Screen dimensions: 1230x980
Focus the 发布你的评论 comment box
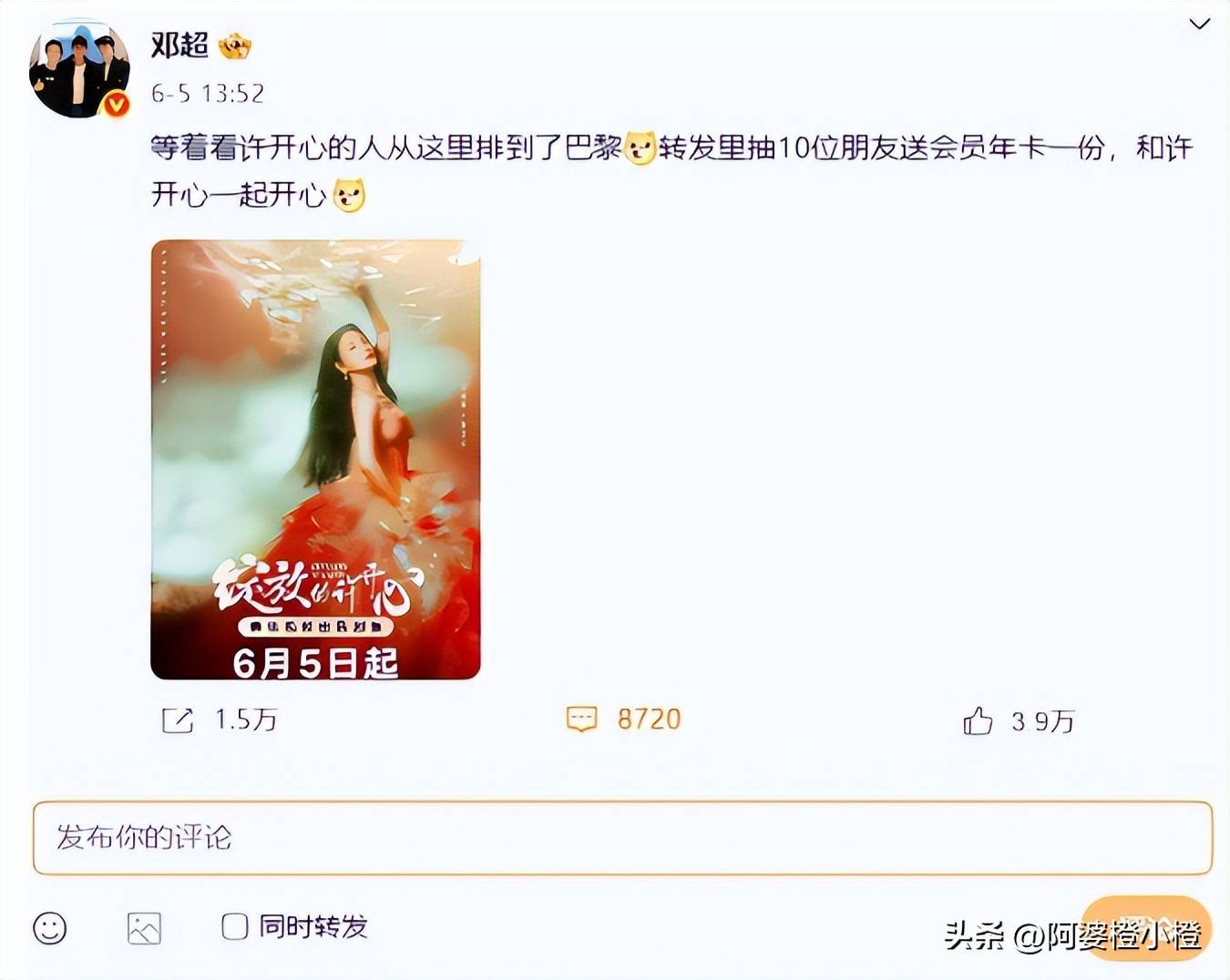[622, 838]
